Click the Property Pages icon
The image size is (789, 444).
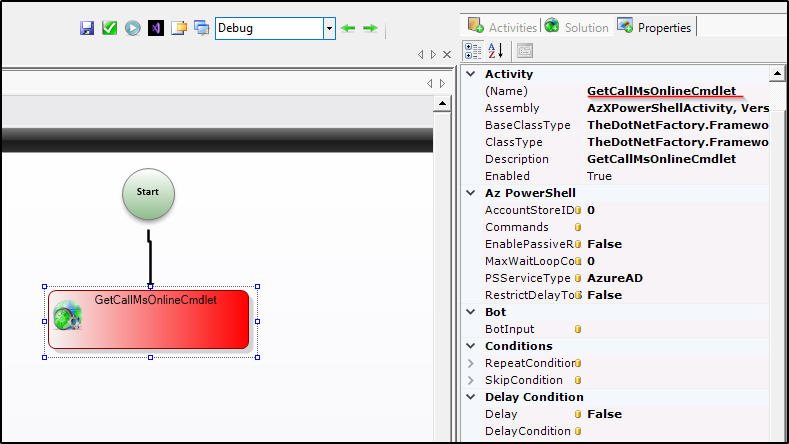pos(525,51)
